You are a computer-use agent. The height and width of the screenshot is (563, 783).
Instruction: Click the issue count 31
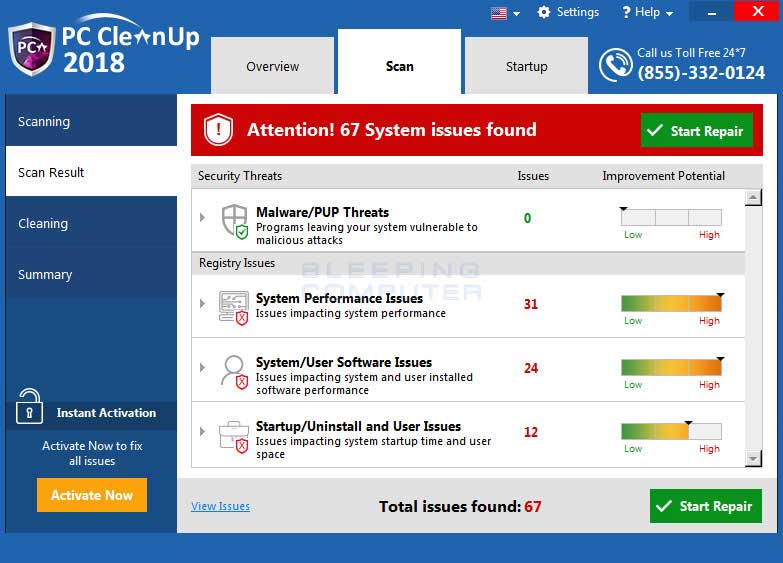pyautogui.click(x=531, y=304)
